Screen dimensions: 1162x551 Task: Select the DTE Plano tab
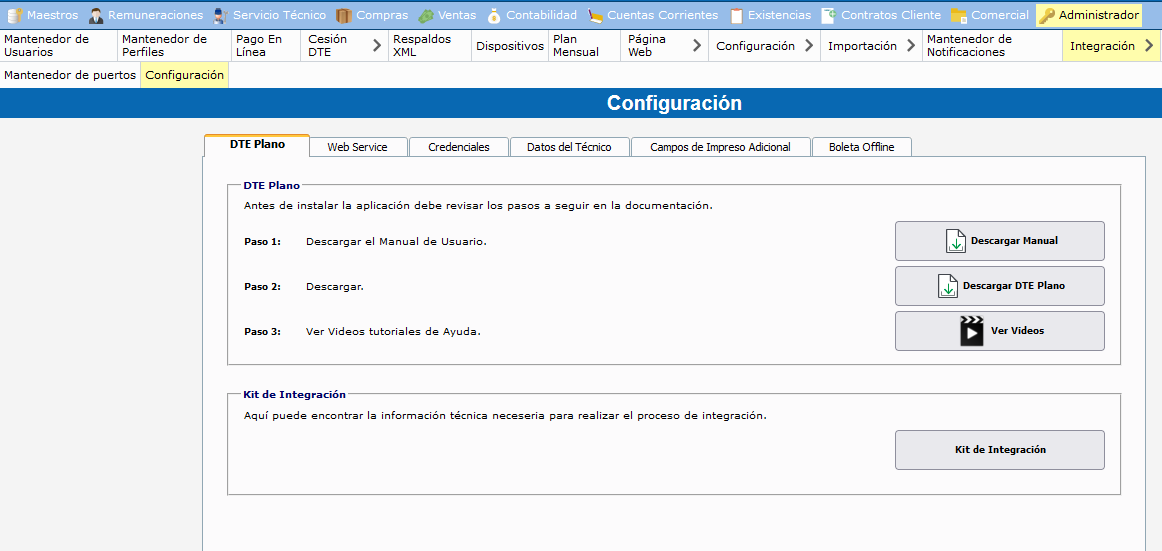pyautogui.click(x=257, y=145)
